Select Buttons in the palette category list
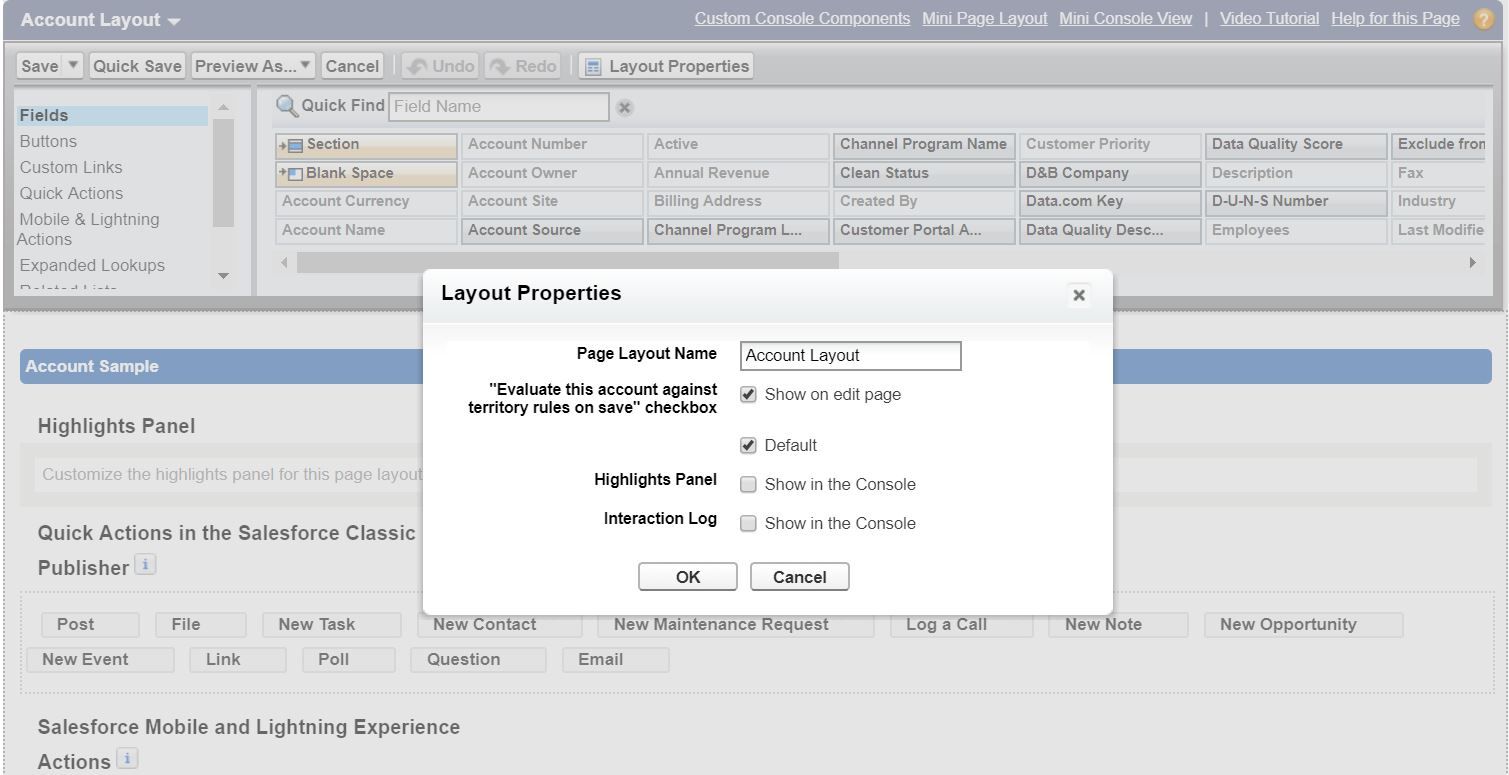The image size is (1509, 775). tap(48, 142)
